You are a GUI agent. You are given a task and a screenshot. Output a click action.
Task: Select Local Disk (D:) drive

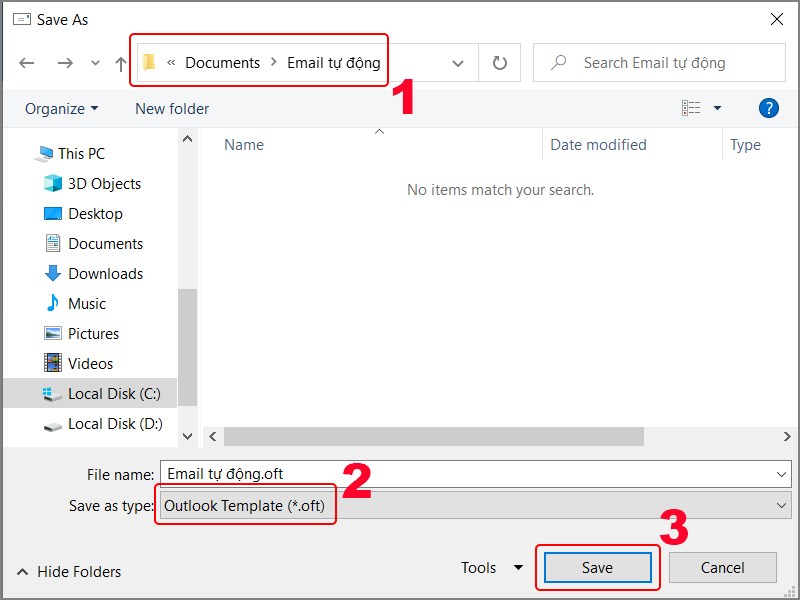115,424
